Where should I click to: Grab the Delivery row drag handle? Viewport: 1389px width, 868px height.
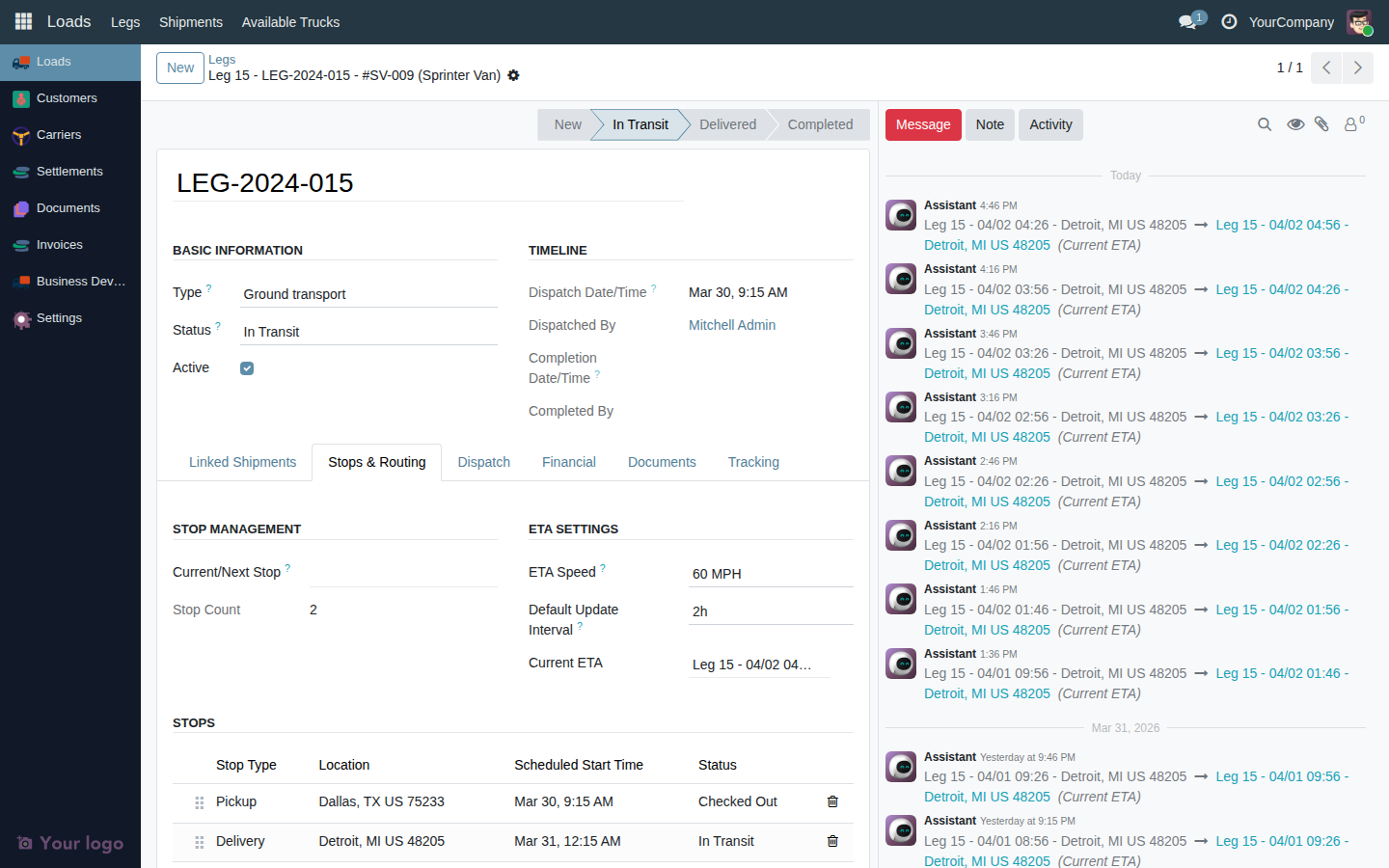pos(200,842)
